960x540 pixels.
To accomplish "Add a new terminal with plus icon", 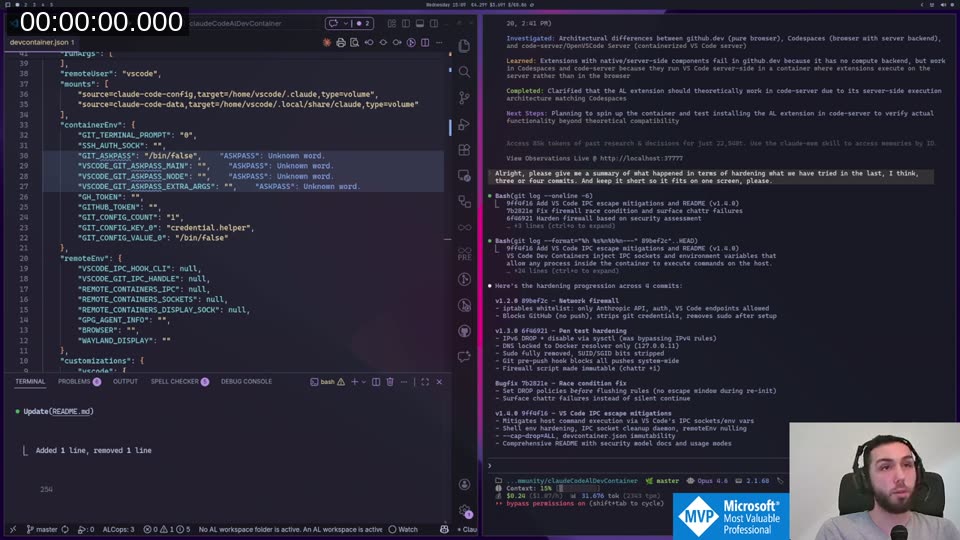I will click(354, 381).
